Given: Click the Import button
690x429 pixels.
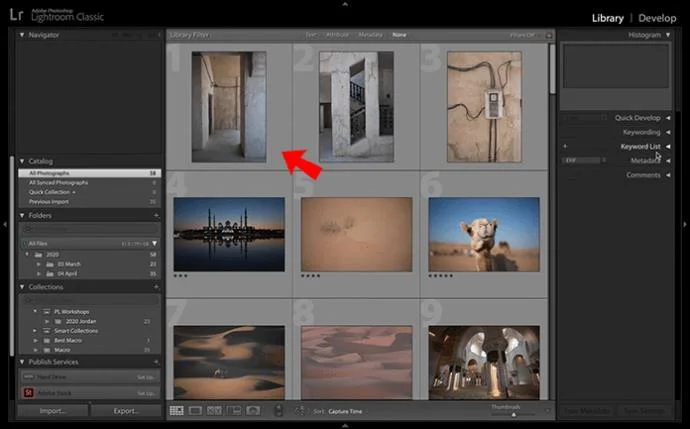Looking at the screenshot, I should coord(53,411).
